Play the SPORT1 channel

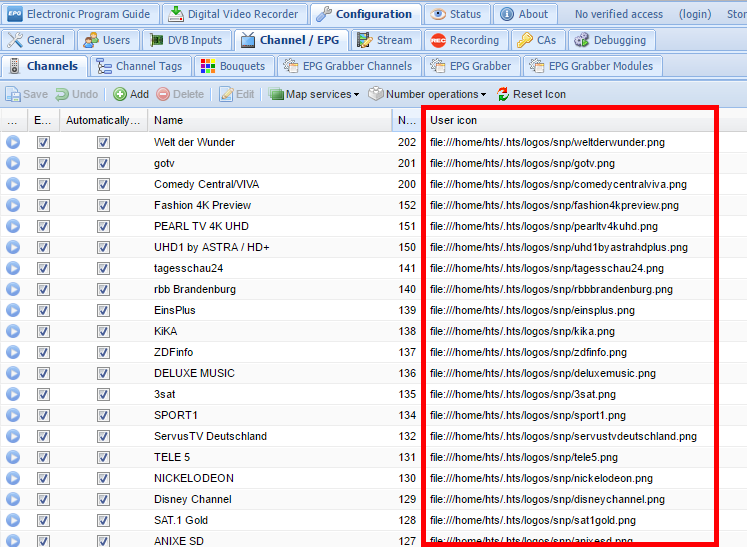coord(13,415)
